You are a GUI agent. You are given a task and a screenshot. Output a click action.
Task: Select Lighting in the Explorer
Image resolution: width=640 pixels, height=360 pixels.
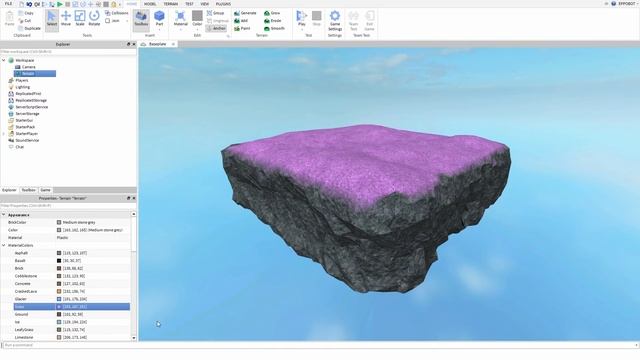coord(19,87)
